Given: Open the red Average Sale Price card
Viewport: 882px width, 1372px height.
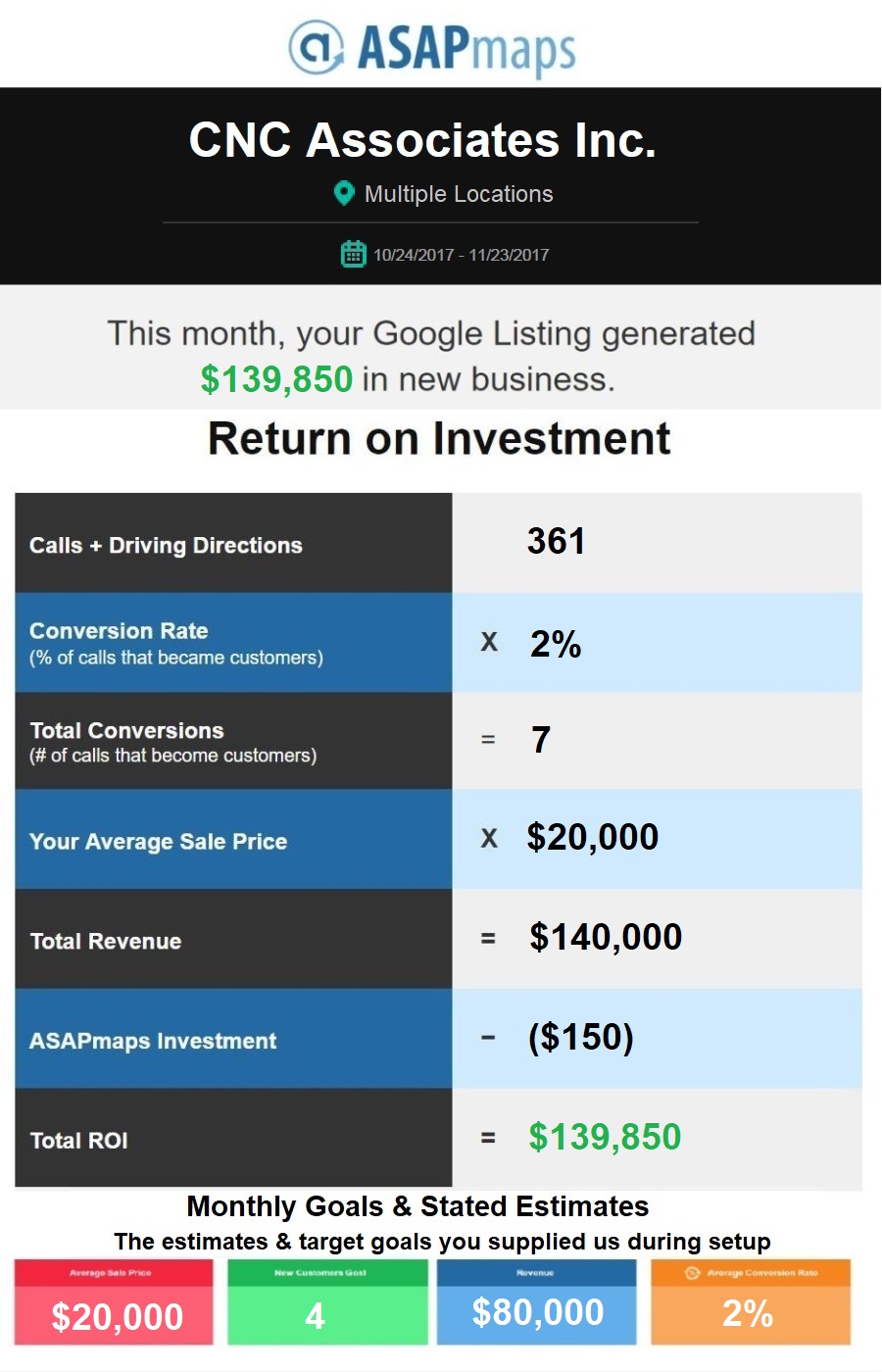Looking at the screenshot, I should (x=114, y=1303).
